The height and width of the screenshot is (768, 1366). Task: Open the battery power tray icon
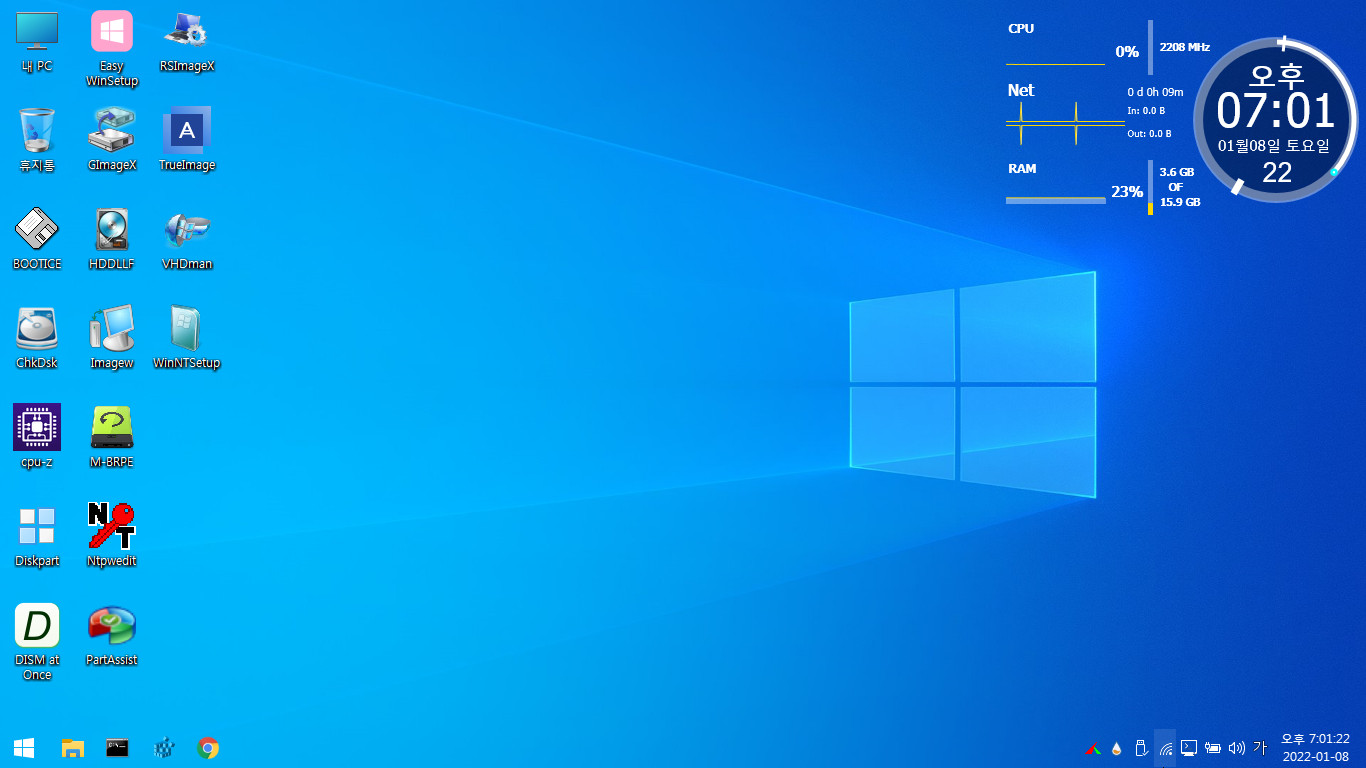tap(1213, 748)
